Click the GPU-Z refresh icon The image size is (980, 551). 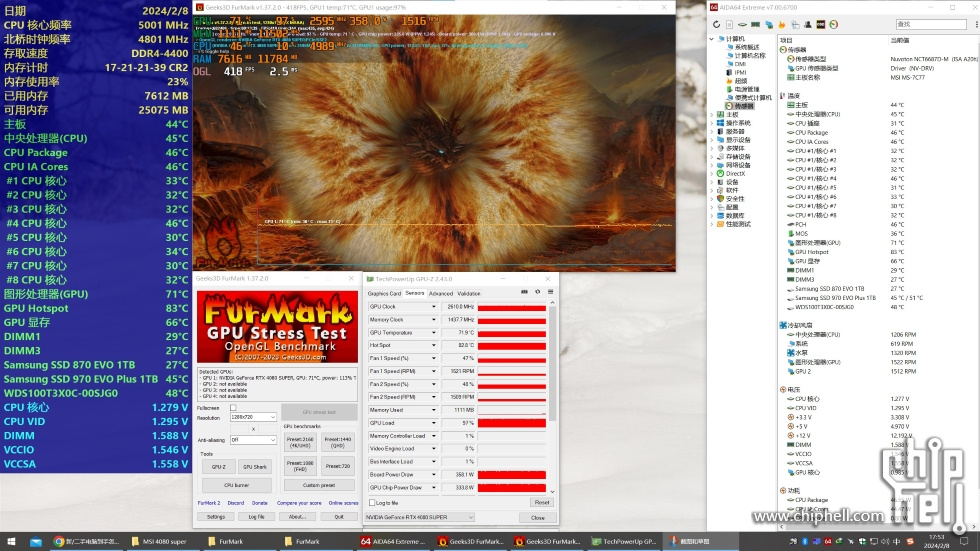(538, 292)
